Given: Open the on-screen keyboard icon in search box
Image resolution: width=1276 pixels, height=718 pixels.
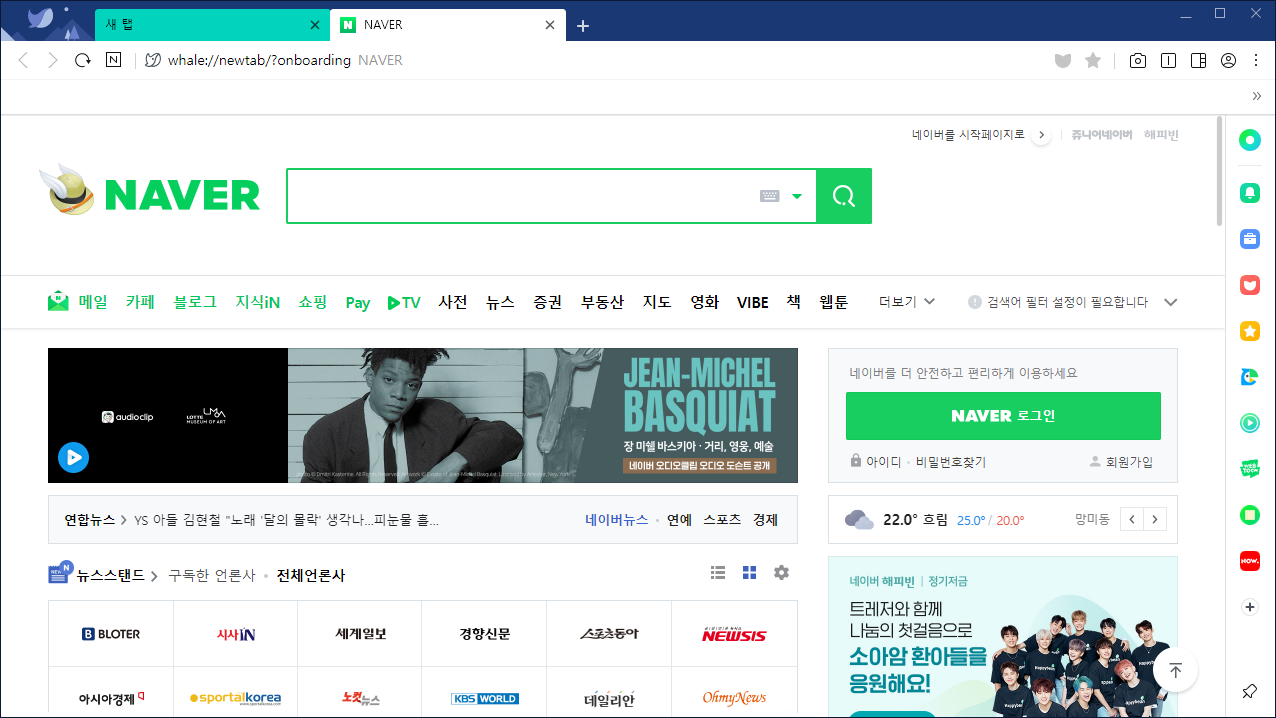Looking at the screenshot, I should [x=769, y=196].
